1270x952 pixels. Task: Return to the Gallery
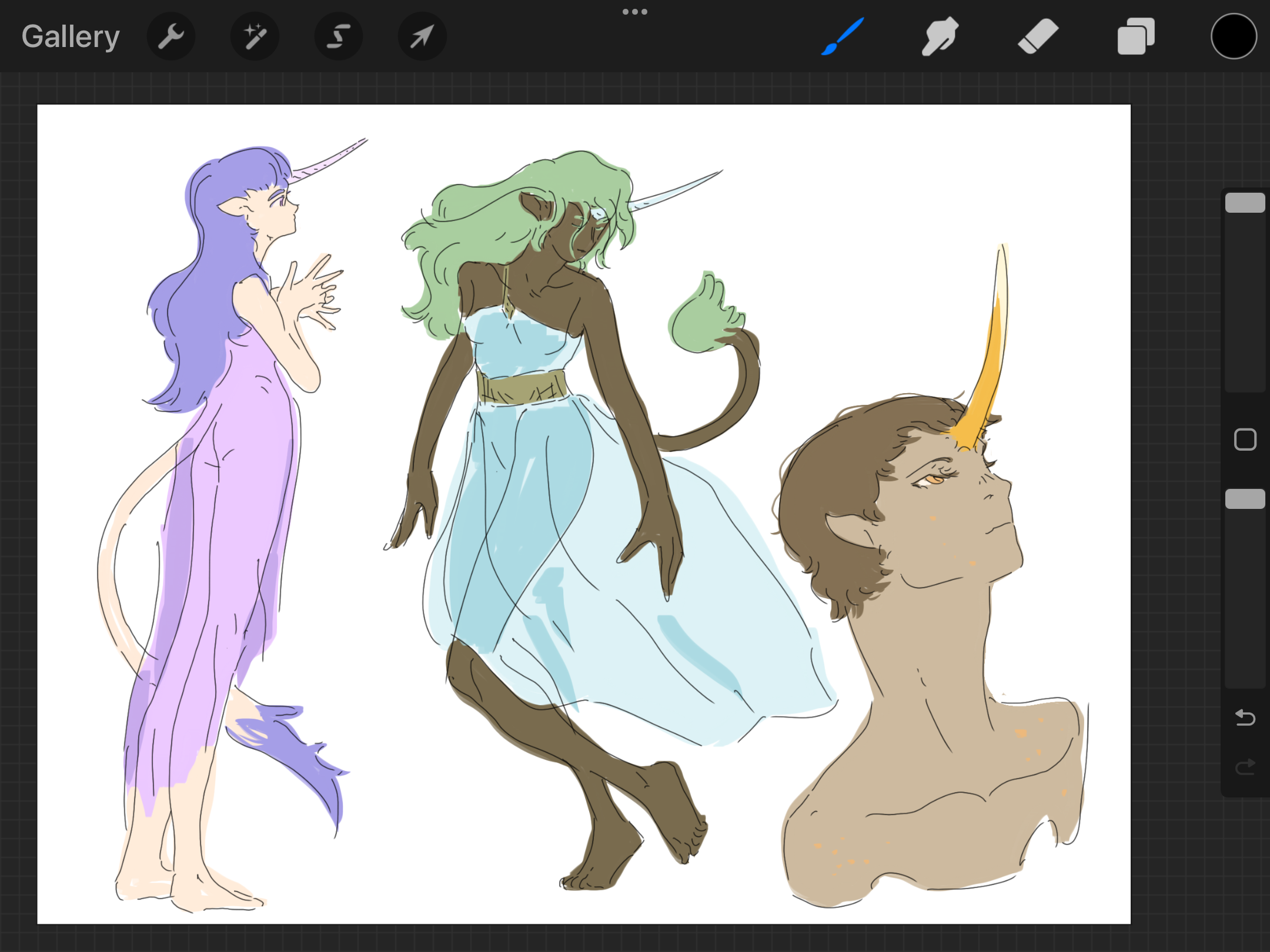71,36
